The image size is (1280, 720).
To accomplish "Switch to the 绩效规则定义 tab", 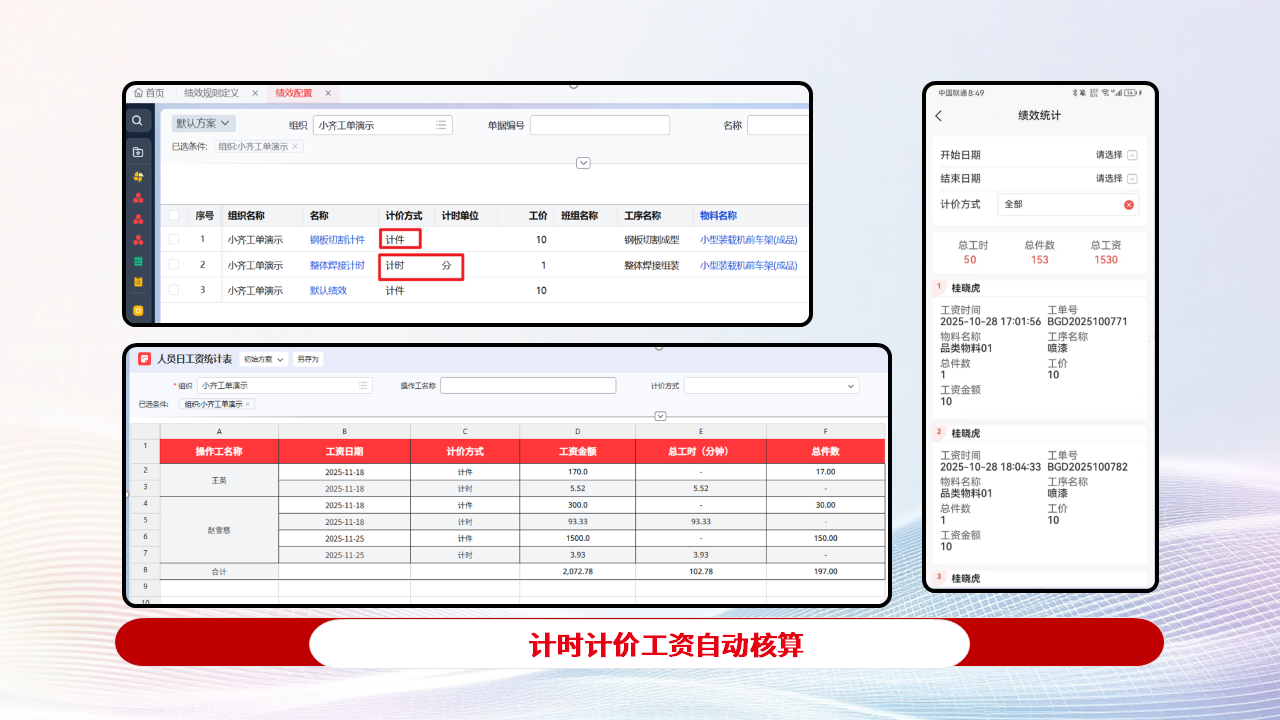I will click(210, 92).
